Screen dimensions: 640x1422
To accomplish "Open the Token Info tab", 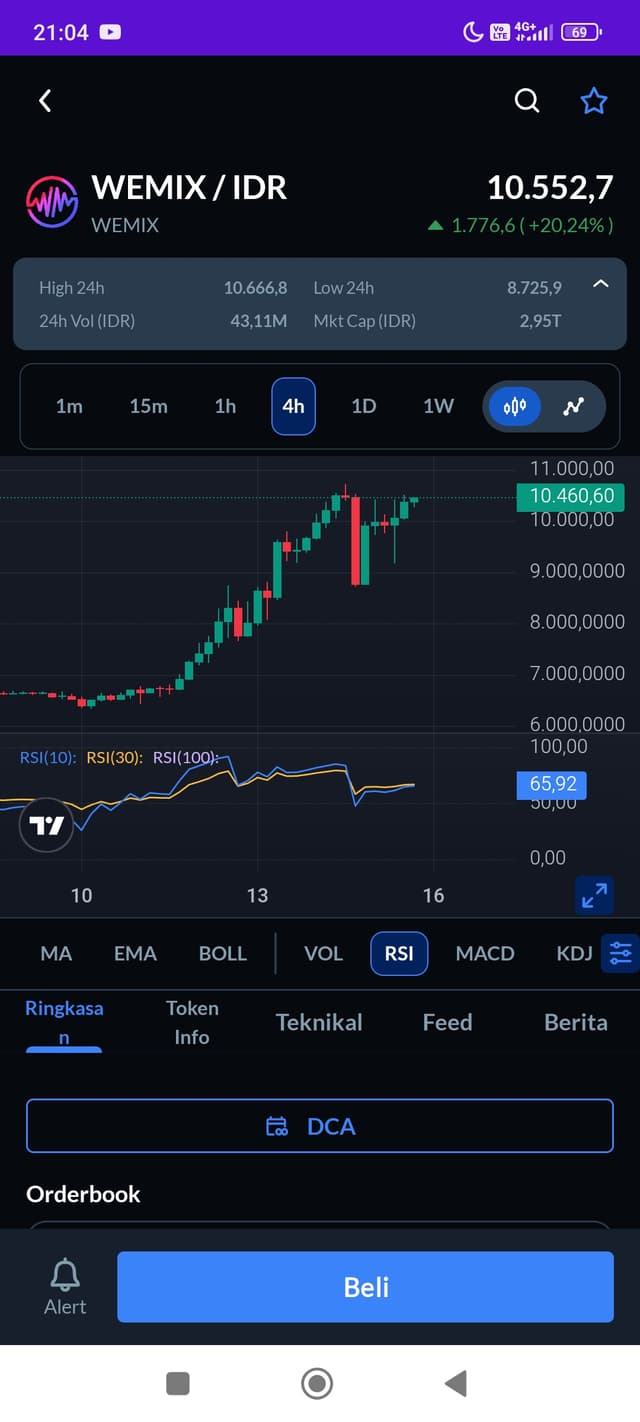I will pyautogui.click(x=192, y=1022).
